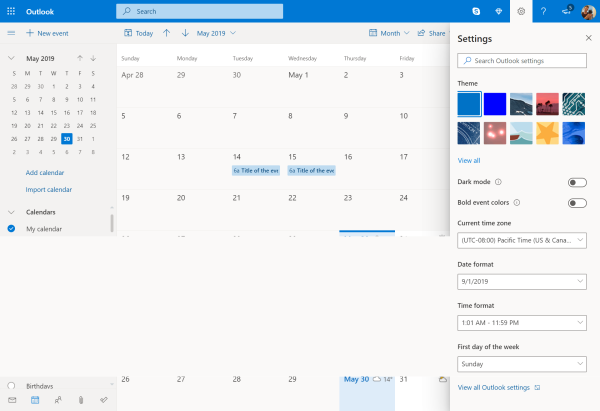Click the Search Outlook settings field
This screenshot has width=600, height=411.
coord(521,61)
